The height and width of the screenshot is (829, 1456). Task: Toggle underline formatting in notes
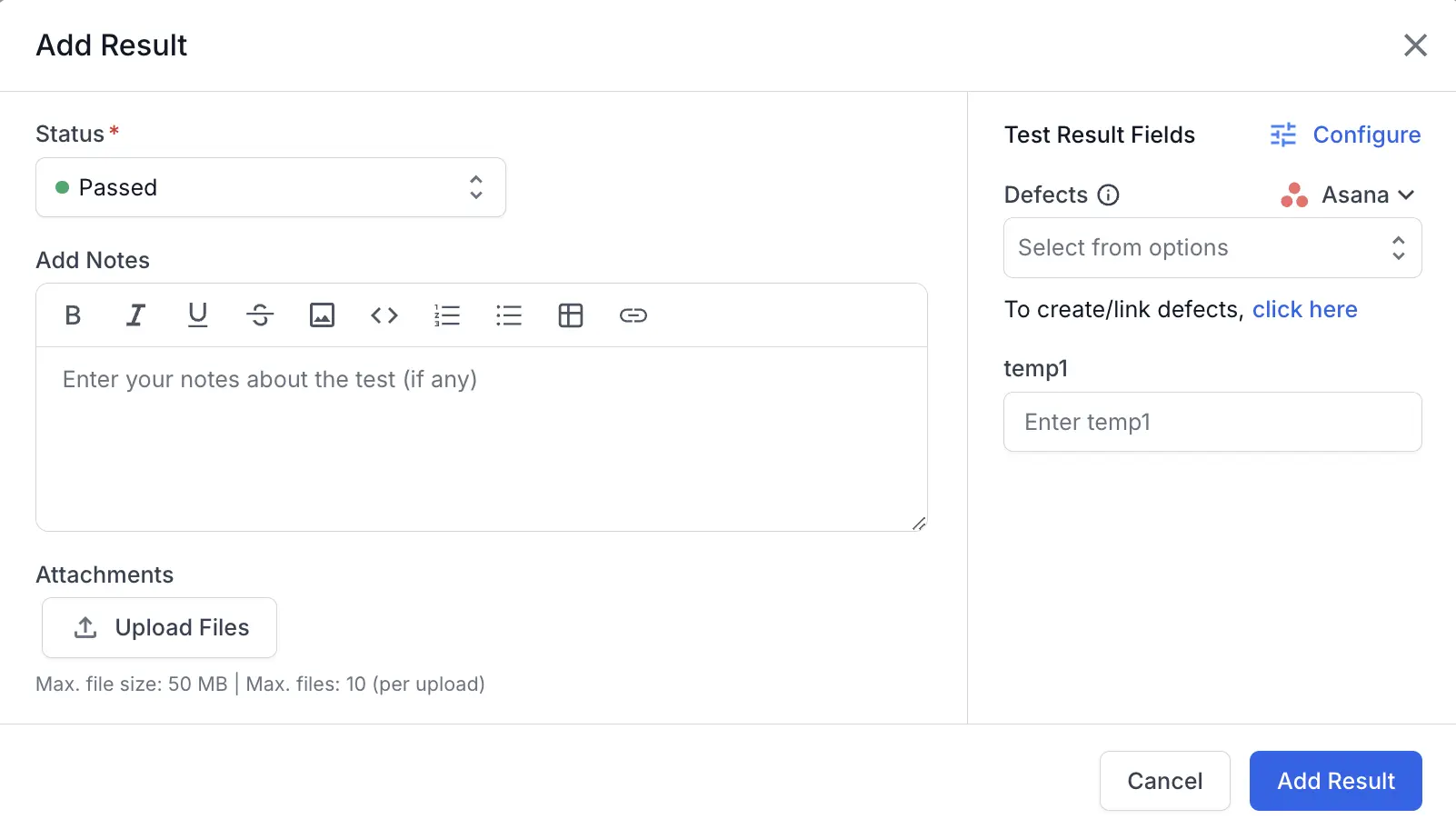coord(197,315)
